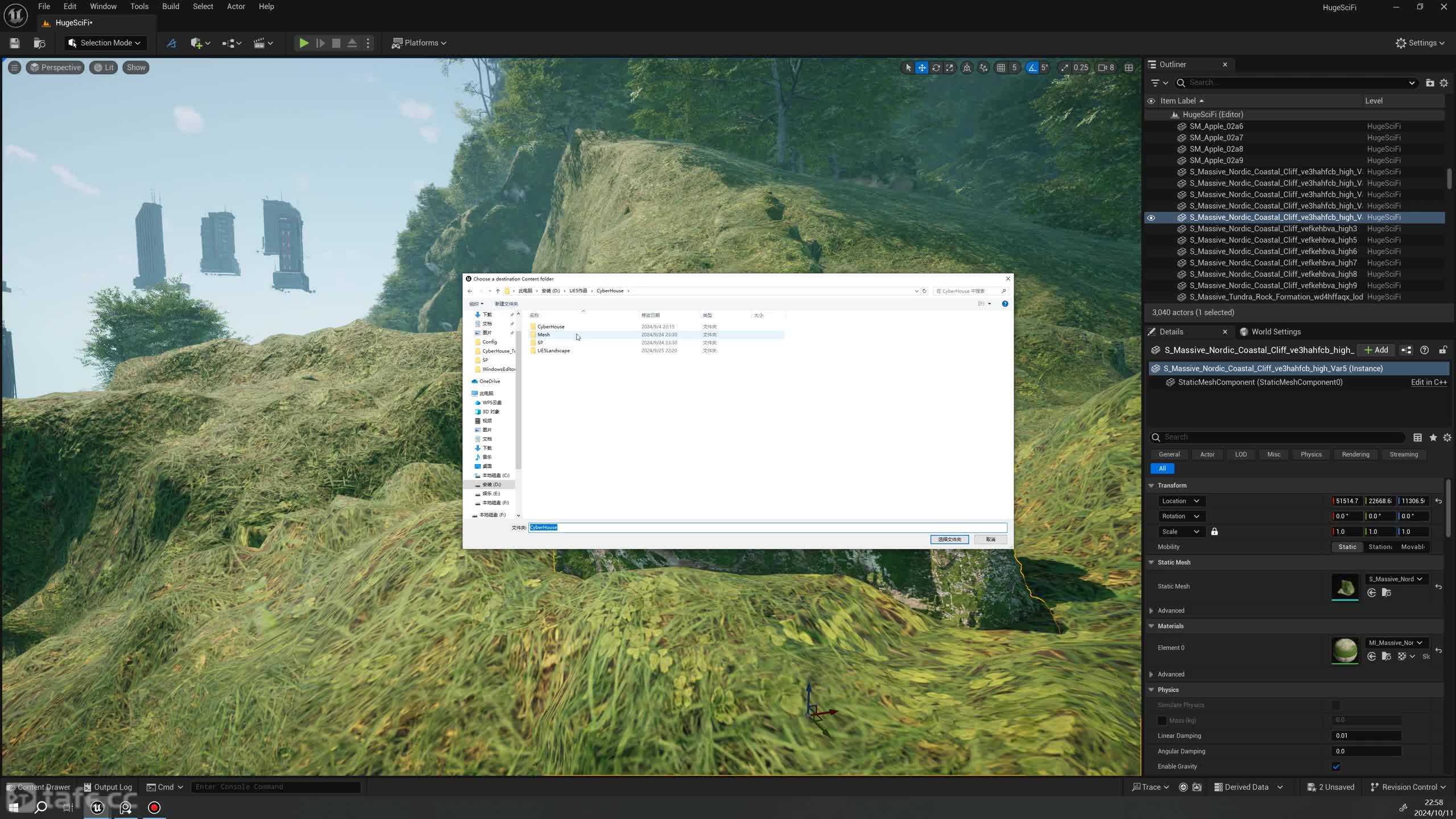Screen dimensions: 1456x819
Task: Open the Location type dropdown
Action: [1181, 501]
